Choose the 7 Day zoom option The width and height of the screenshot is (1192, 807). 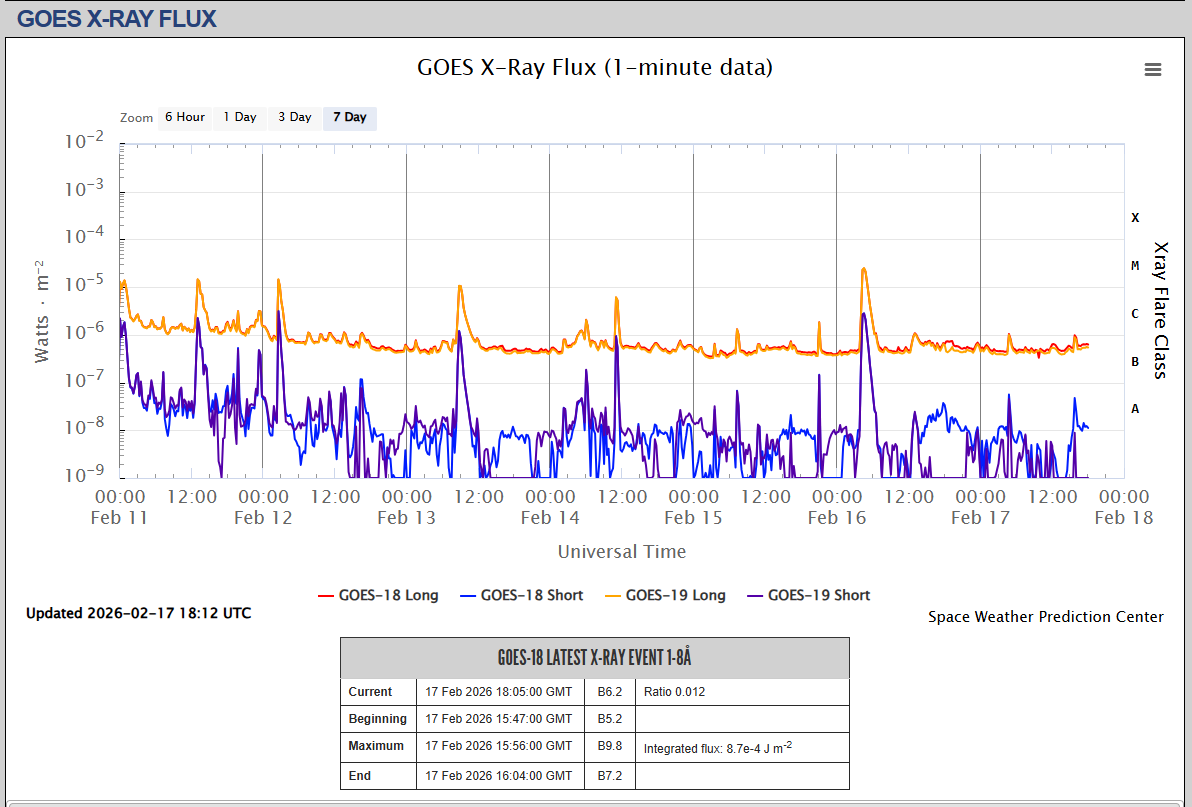[x=350, y=118]
